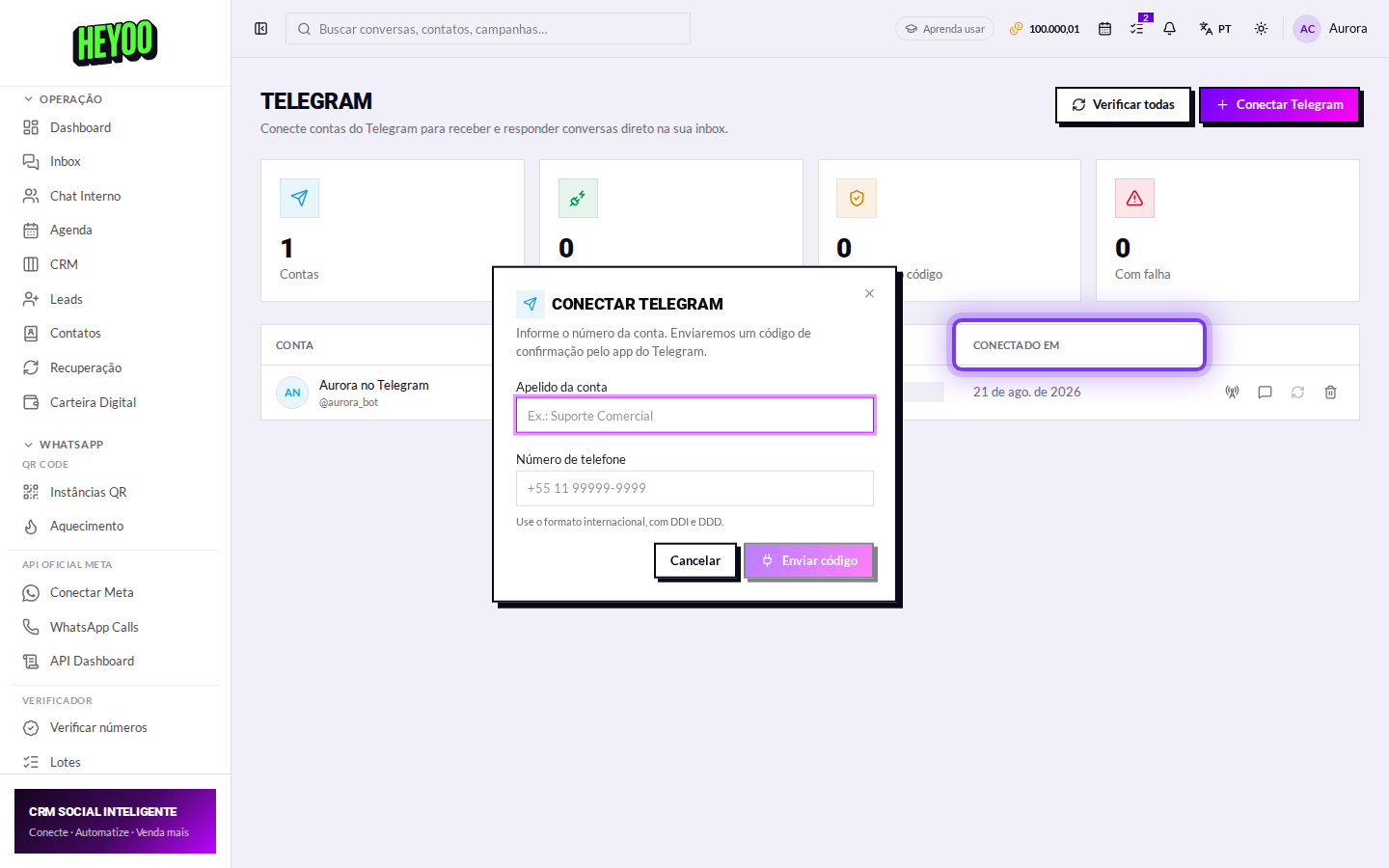Image resolution: width=1389 pixels, height=868 pixels.
Task: Collapse the Operação sidebar section
Action: (64, 99)
